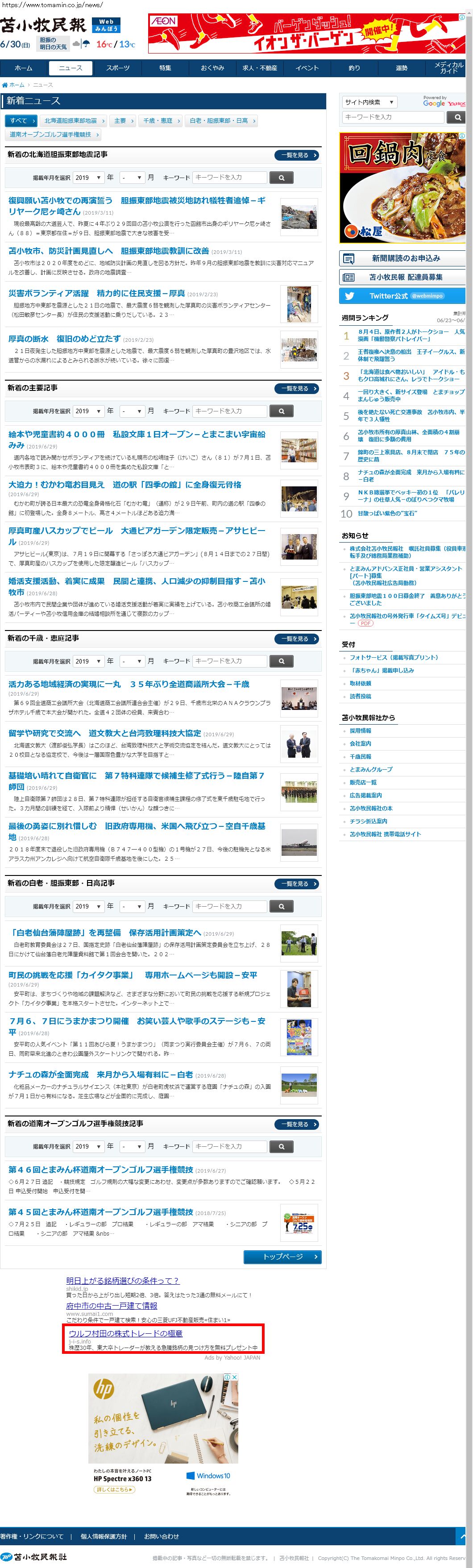473x1568 pixels.
Task: Open month dropdown in 主要記事 section
Action: click(x=132, y=411)
